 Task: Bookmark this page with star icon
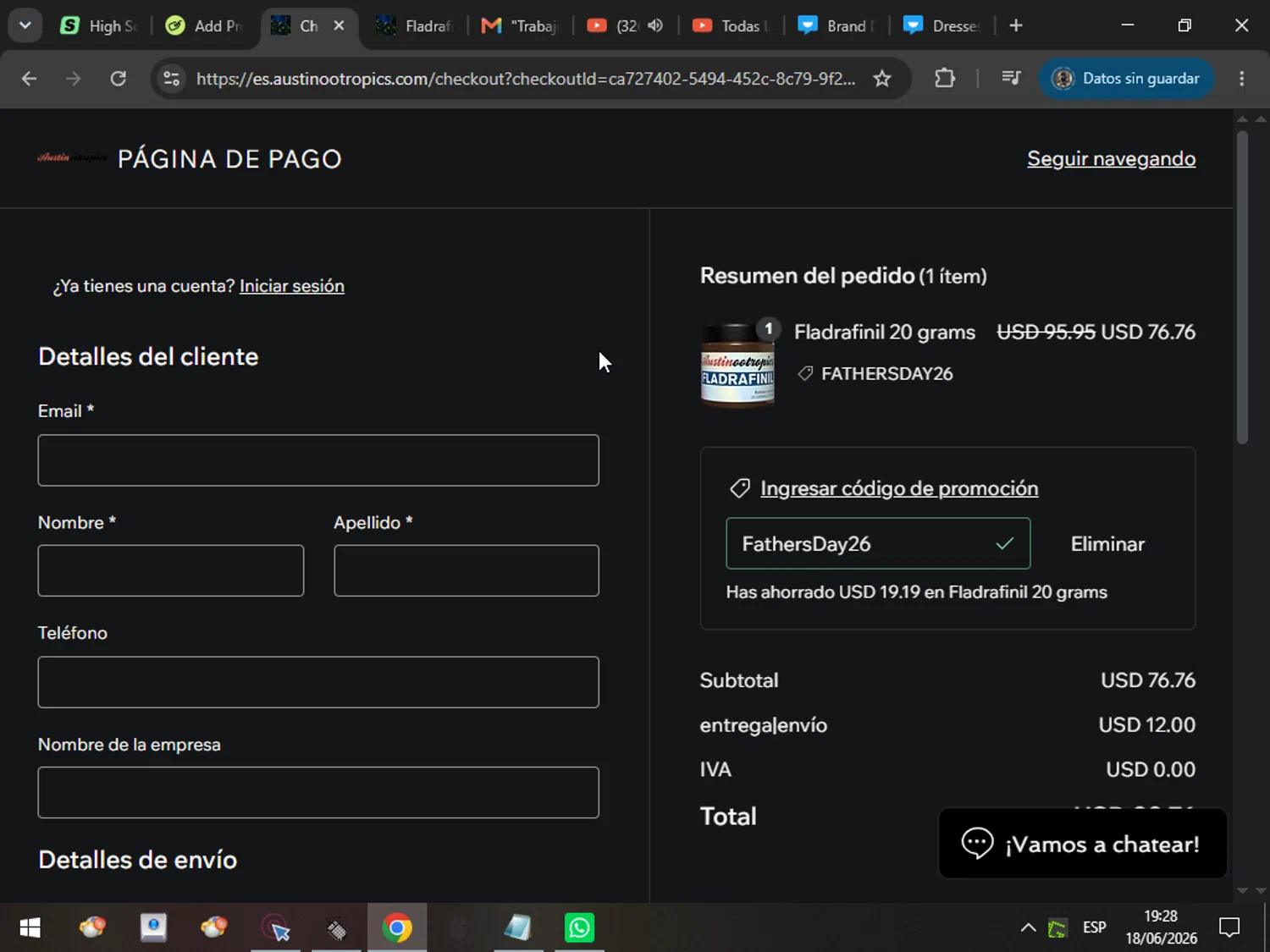(x=882, y=79)
